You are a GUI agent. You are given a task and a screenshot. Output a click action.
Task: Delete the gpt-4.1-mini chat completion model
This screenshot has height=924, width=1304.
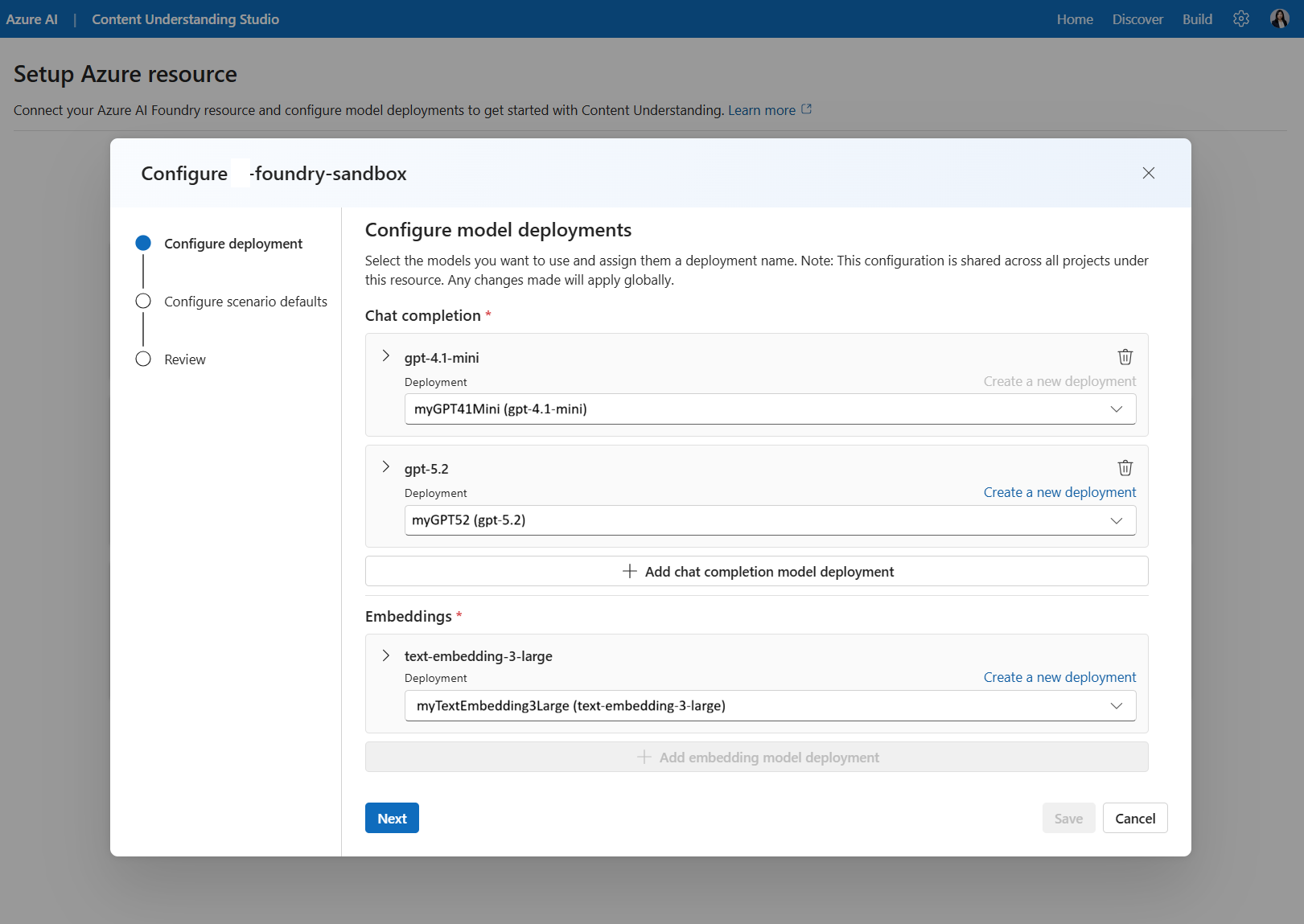point(1125,356)
